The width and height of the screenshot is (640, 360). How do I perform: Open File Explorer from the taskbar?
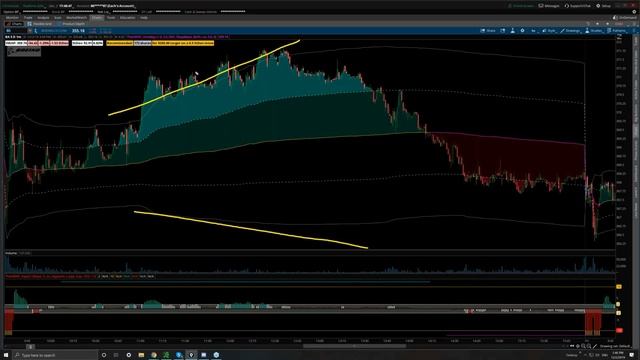pos(141,355)
